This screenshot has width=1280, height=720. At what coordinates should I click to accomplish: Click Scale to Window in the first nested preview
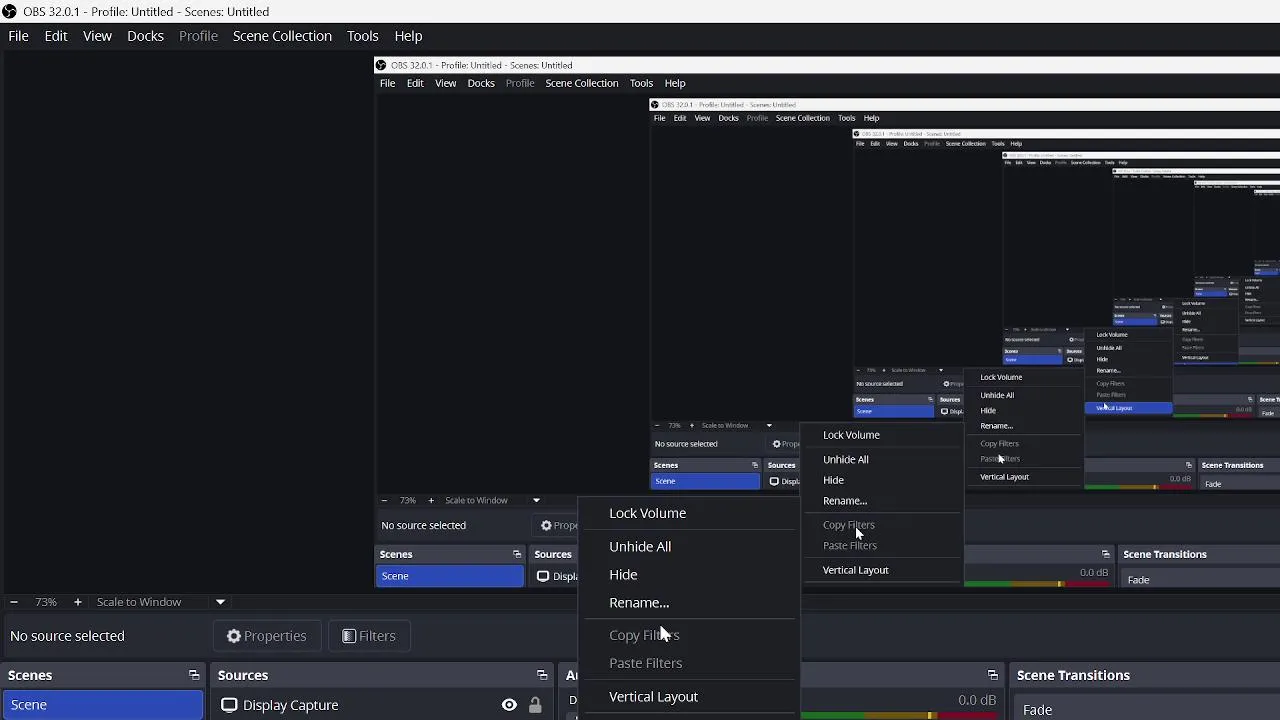pos(476,501)
